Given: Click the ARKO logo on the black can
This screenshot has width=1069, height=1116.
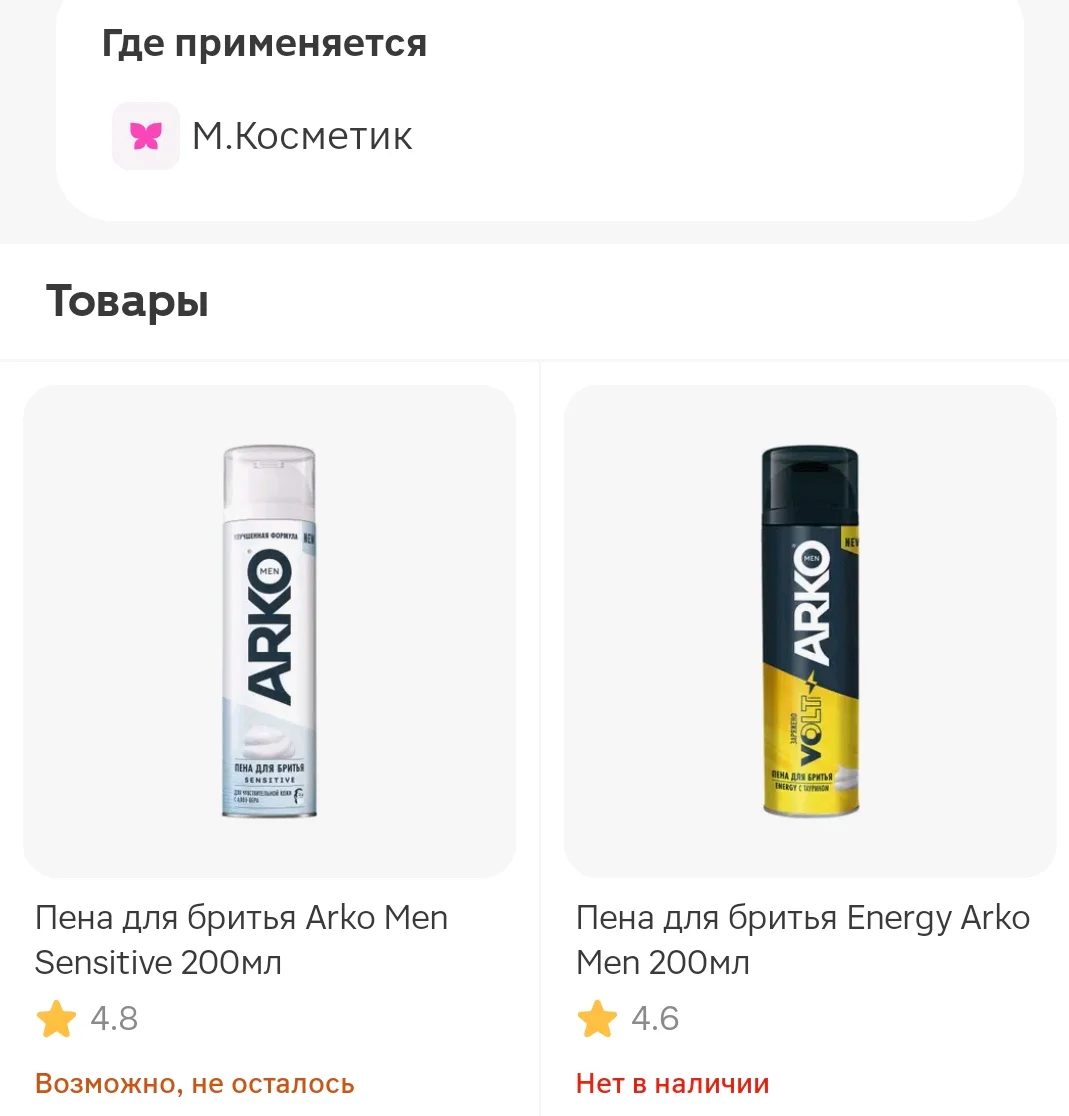Looking at the screenshot, I should [812, 601].
